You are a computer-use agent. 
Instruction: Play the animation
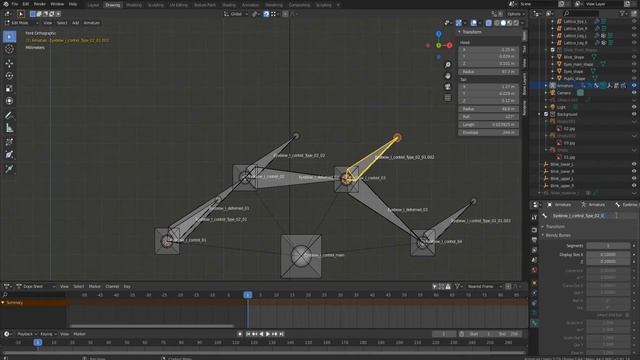coord(268,334)
